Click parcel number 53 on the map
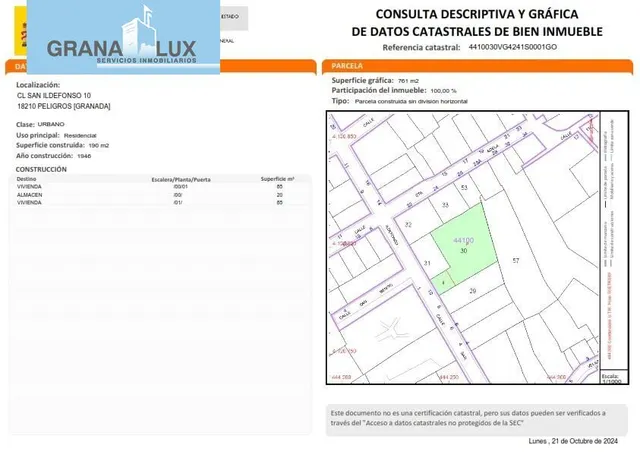640x452 pixels. (464, 188)
